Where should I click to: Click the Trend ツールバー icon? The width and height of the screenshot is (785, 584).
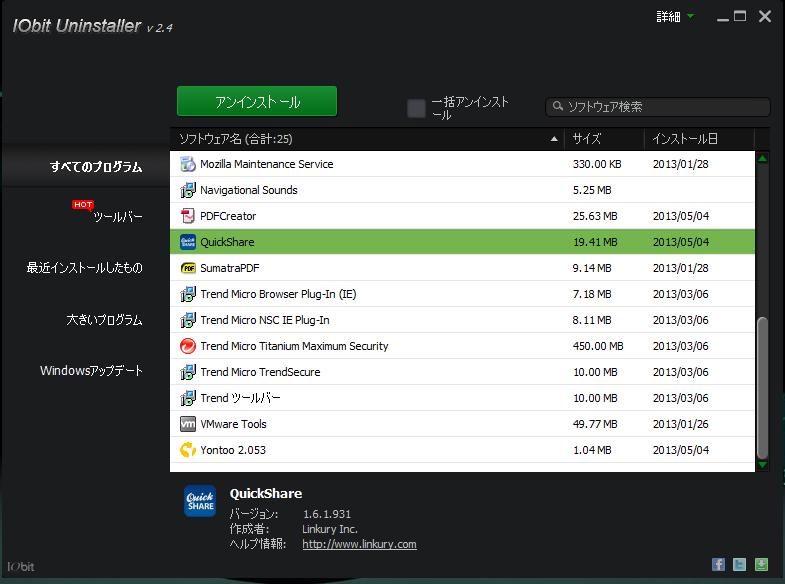tap(188, 398)
